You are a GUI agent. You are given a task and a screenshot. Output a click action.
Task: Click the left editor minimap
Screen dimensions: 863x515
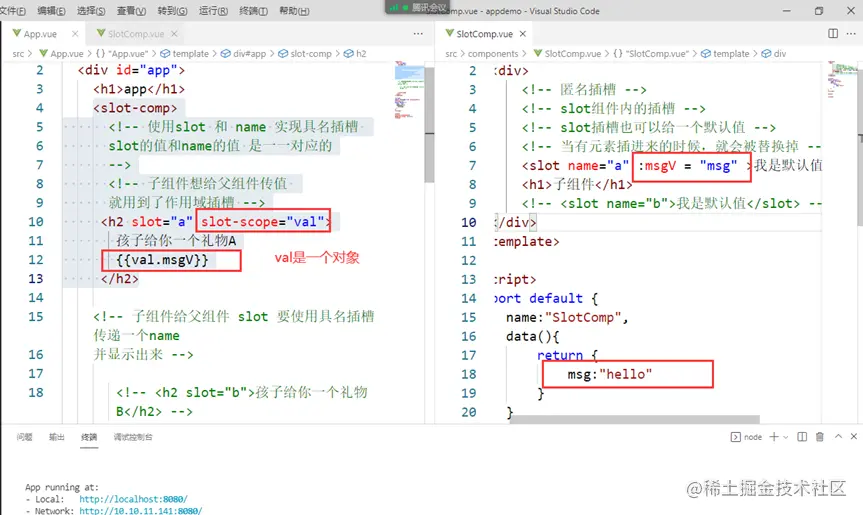(x=409, y=91)
